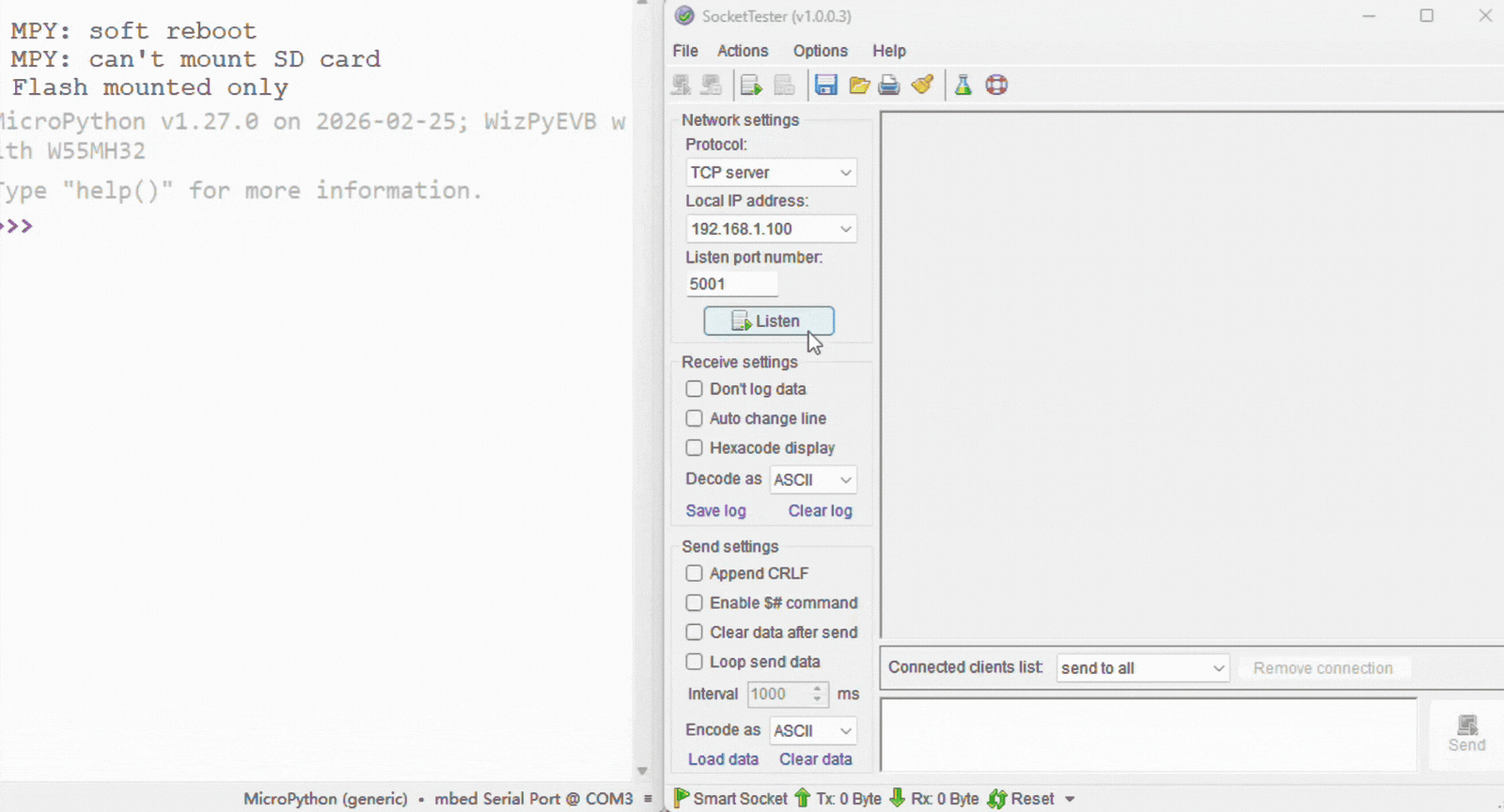
Task: Increase the Interval with spinner up arrow
Action: coord(818,689)
